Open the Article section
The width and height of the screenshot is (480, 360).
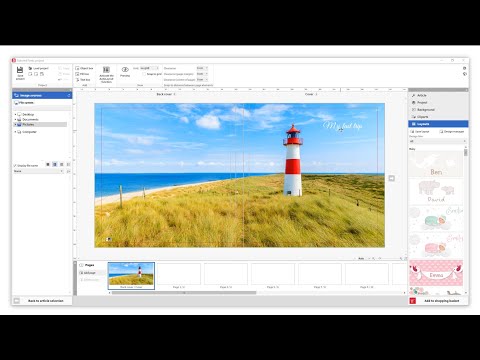coord(438,95)
